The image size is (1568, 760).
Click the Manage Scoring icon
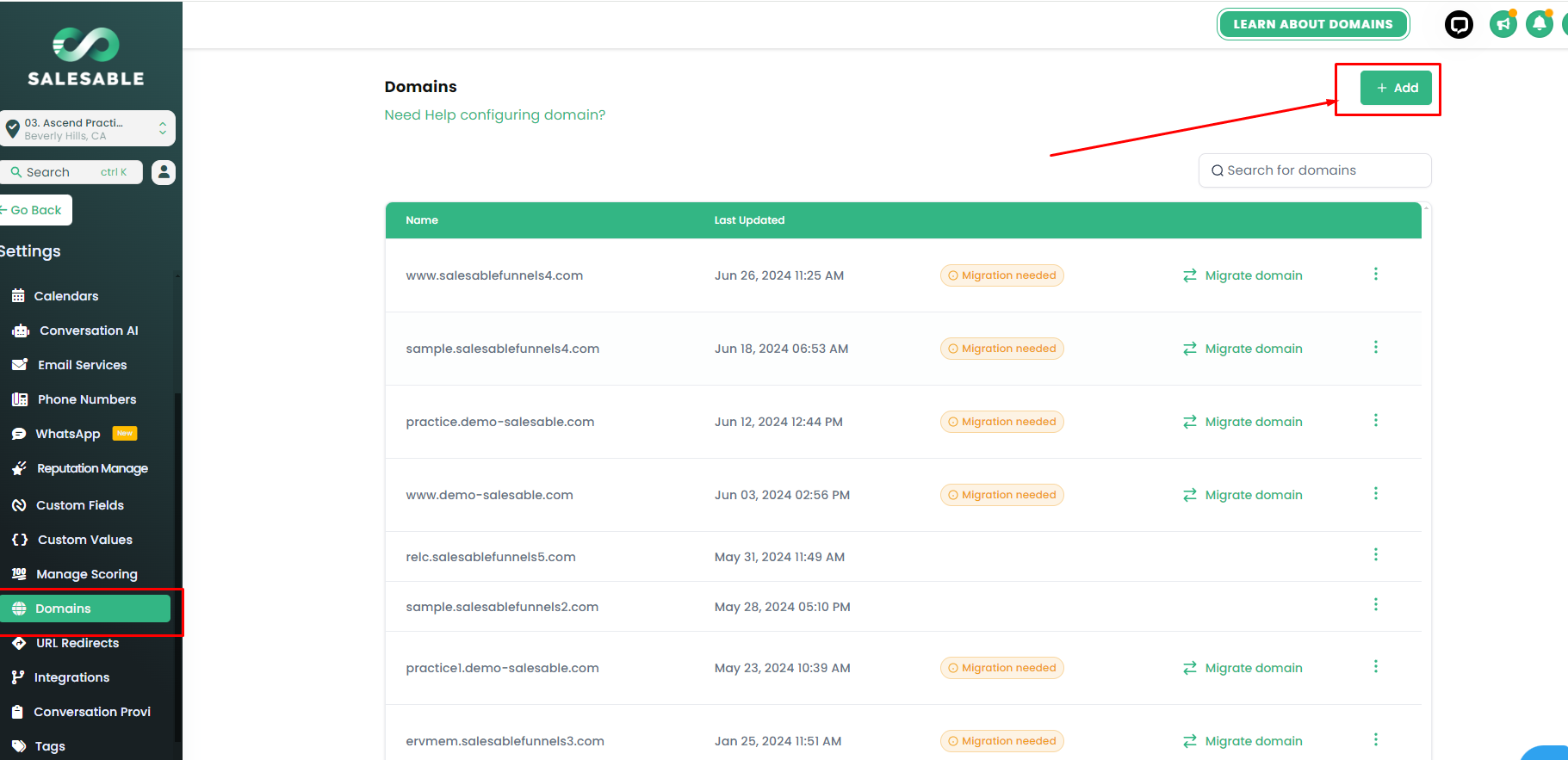click(x=19, y=573)
